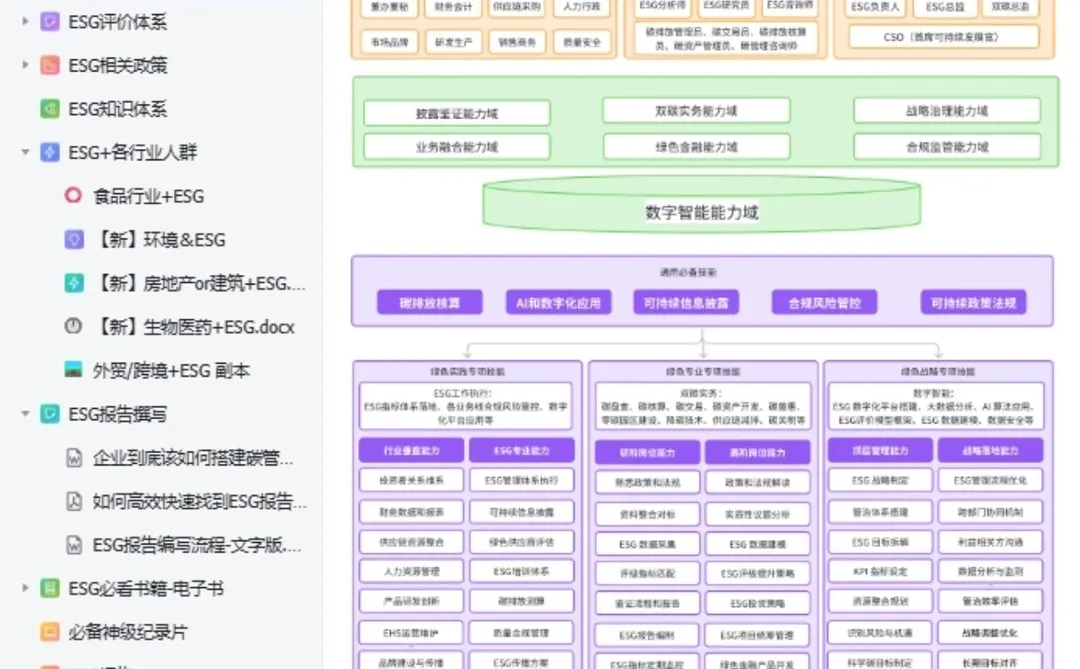This screenshot has height=669, width=1080.
Task: Click the green book icon for ESG必看书籍-电子书
Action: click(49, 589)
